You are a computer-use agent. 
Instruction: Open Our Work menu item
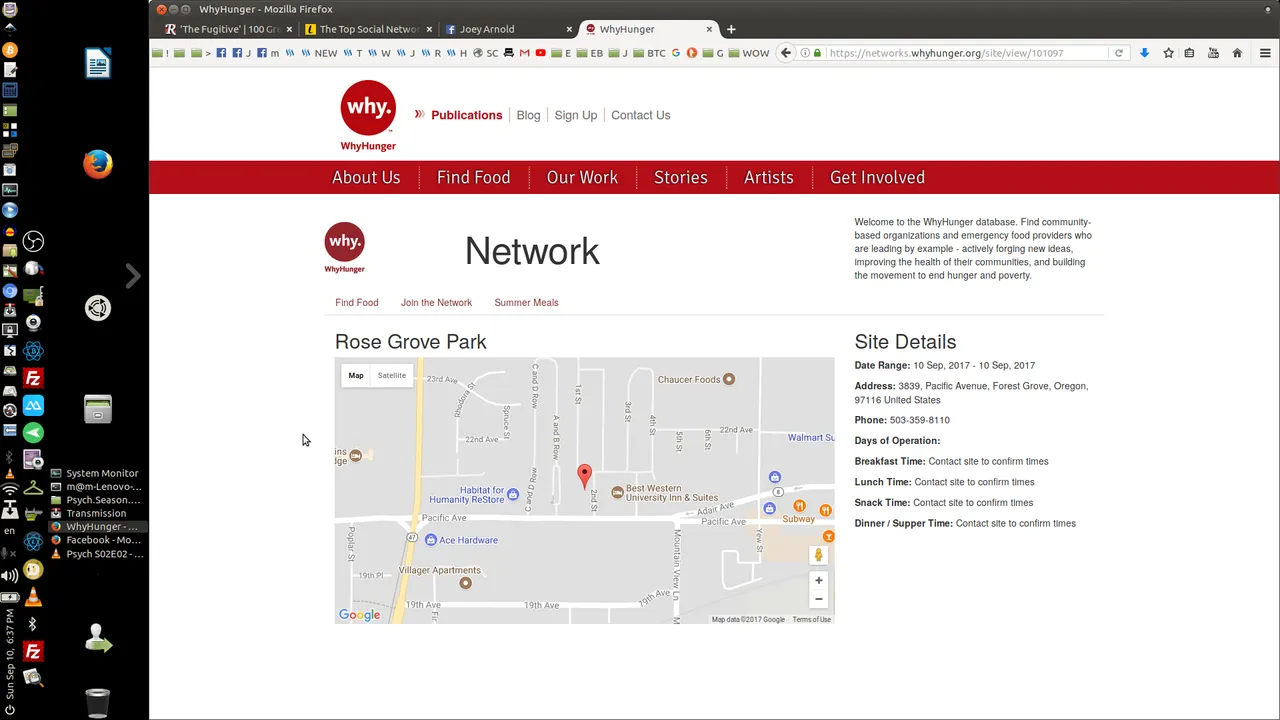pos(582,177)
